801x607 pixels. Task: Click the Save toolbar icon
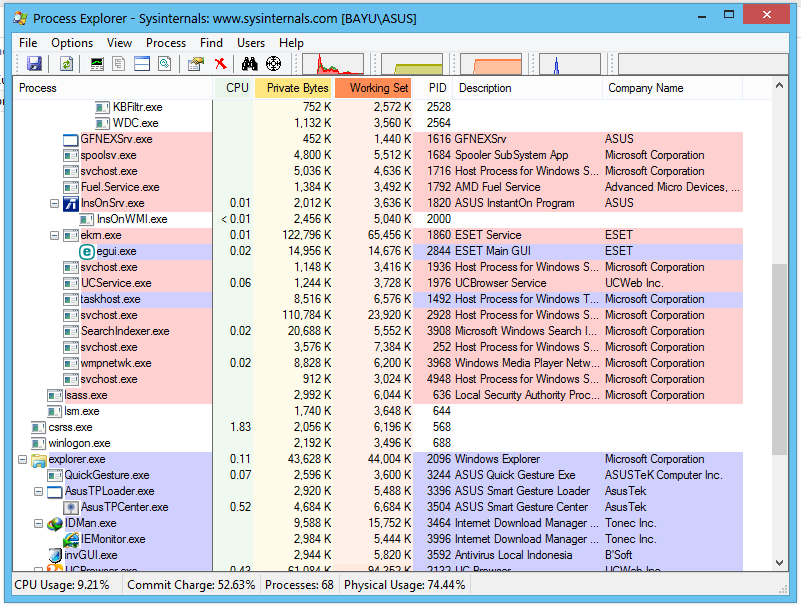point(33,63)
